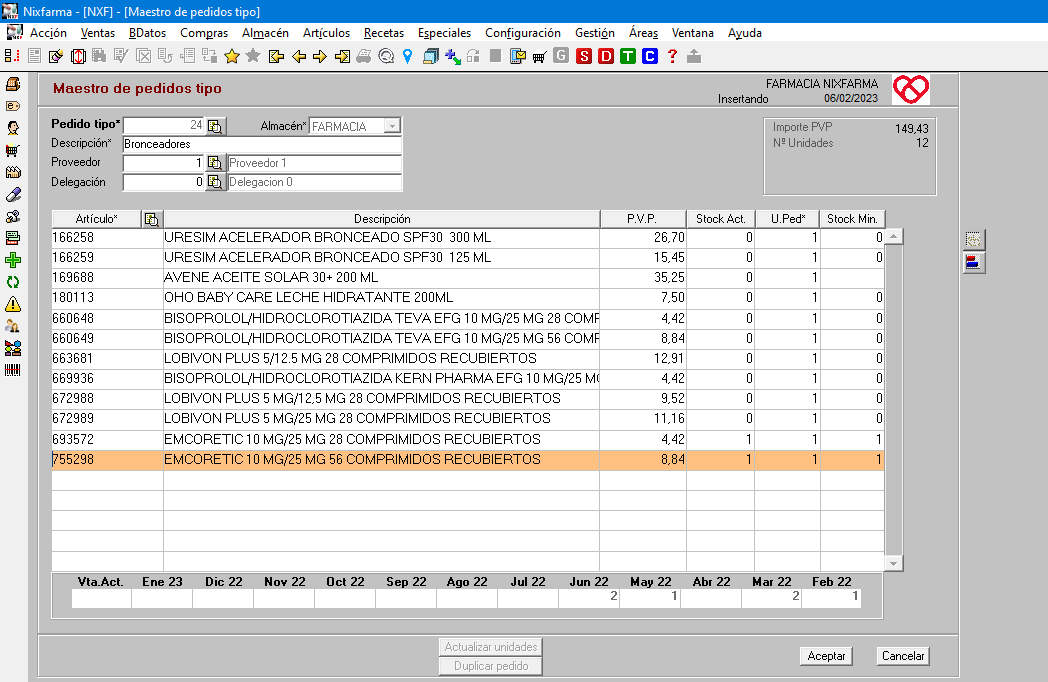Click the Proveedor code field
This screenshot has width=1048, height=682.
164,163
